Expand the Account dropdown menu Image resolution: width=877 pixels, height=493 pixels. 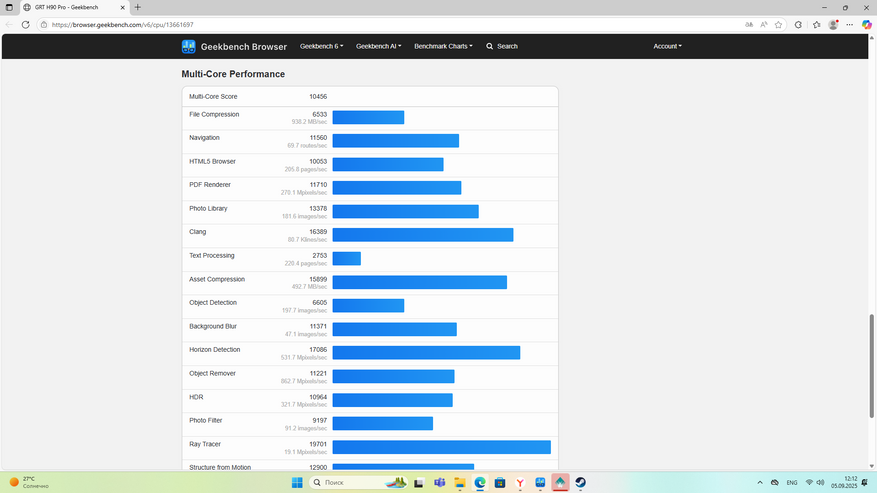pyautogui.click(x=667, y=46)
